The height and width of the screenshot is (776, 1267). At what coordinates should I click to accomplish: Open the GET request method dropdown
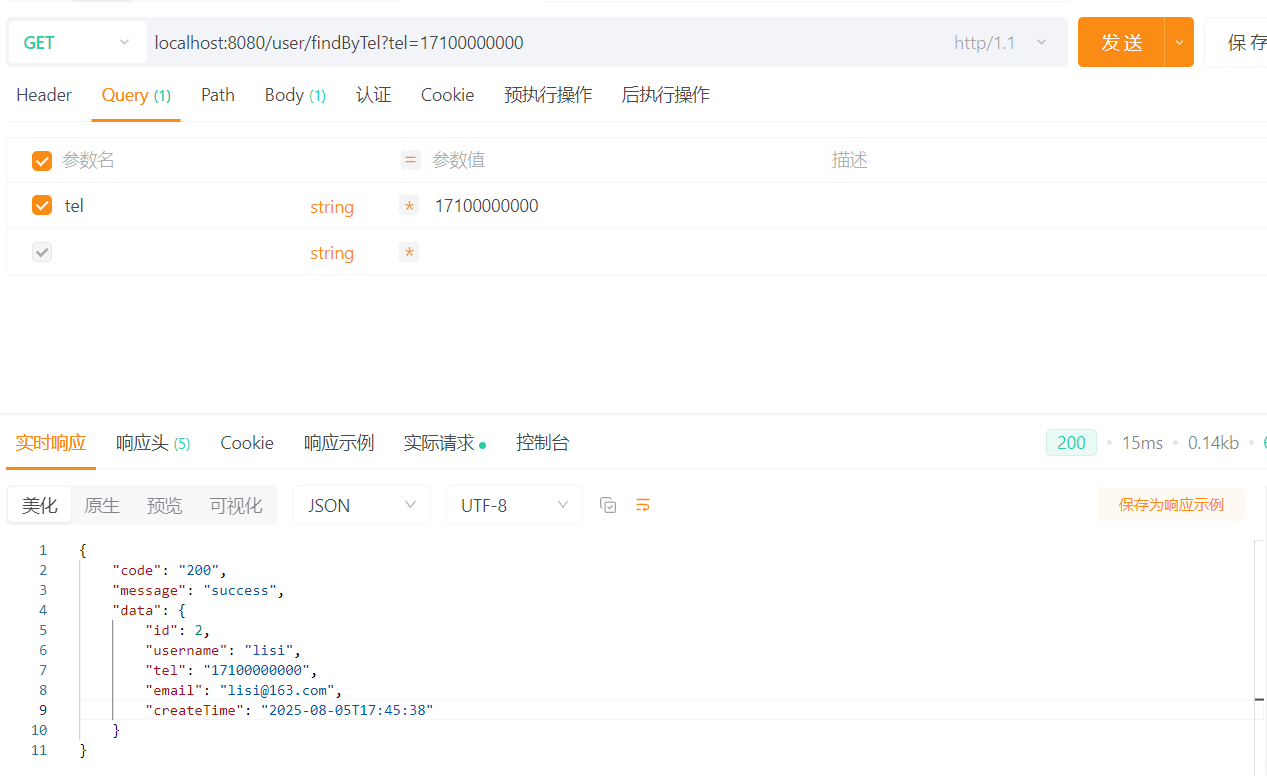[x=77, y=42]
